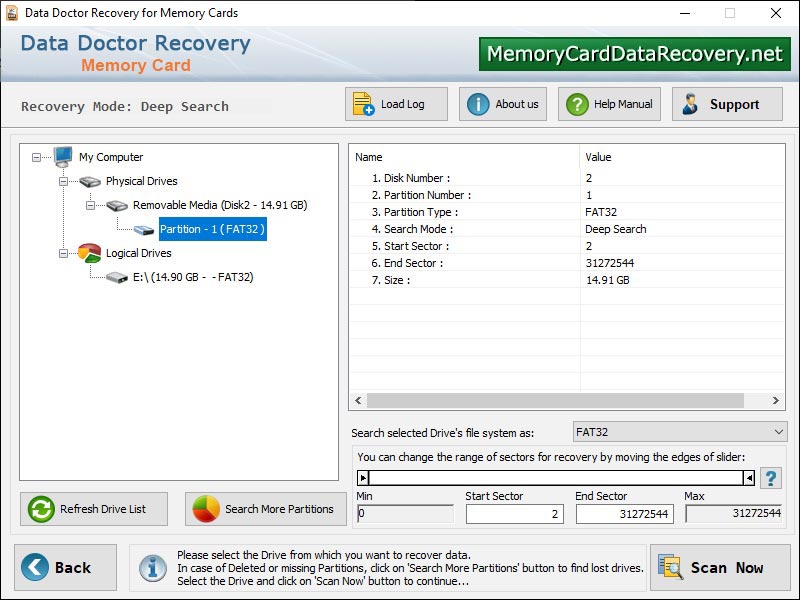This screenshot has height=600, width=800.
Task: Click the blue help icon beside the slider
Action: coord(770,478)
